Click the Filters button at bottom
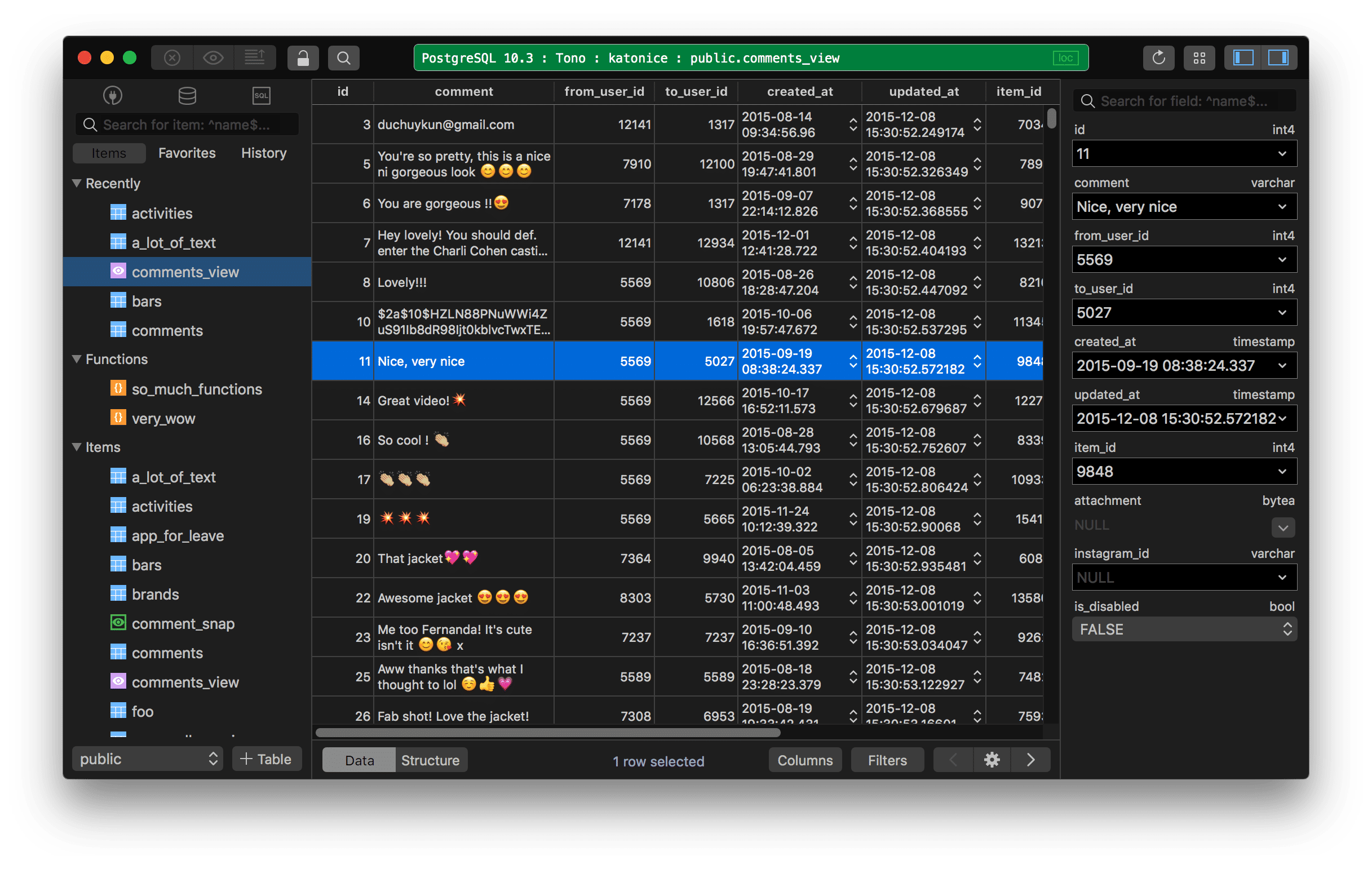1372x869 pixels. pyautogui.click(x=888, y=760)
